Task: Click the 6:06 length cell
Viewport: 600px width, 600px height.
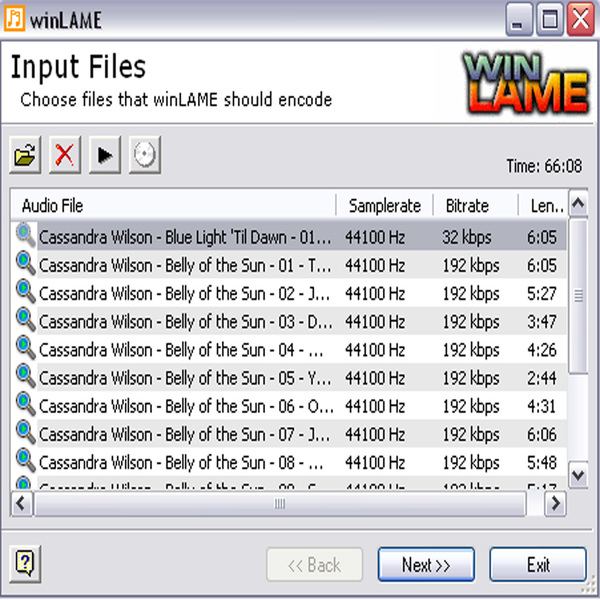Action: [x=541, y=435]
